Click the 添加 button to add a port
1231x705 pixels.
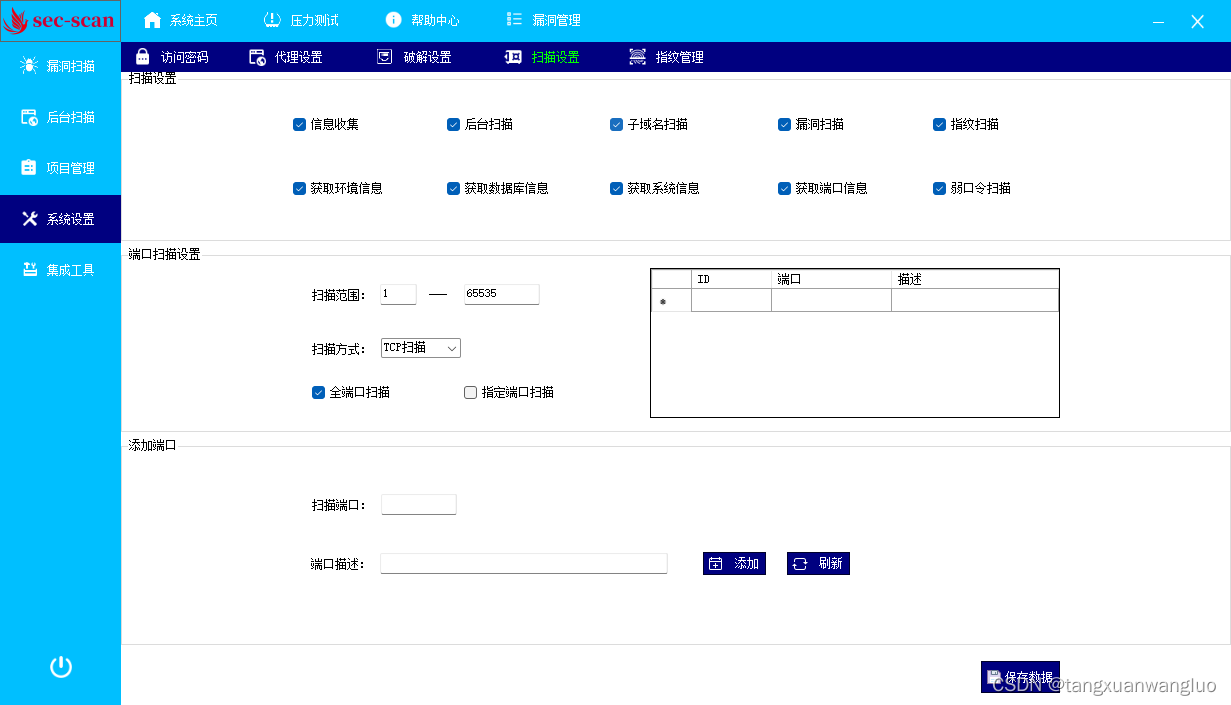coord(734,563)
